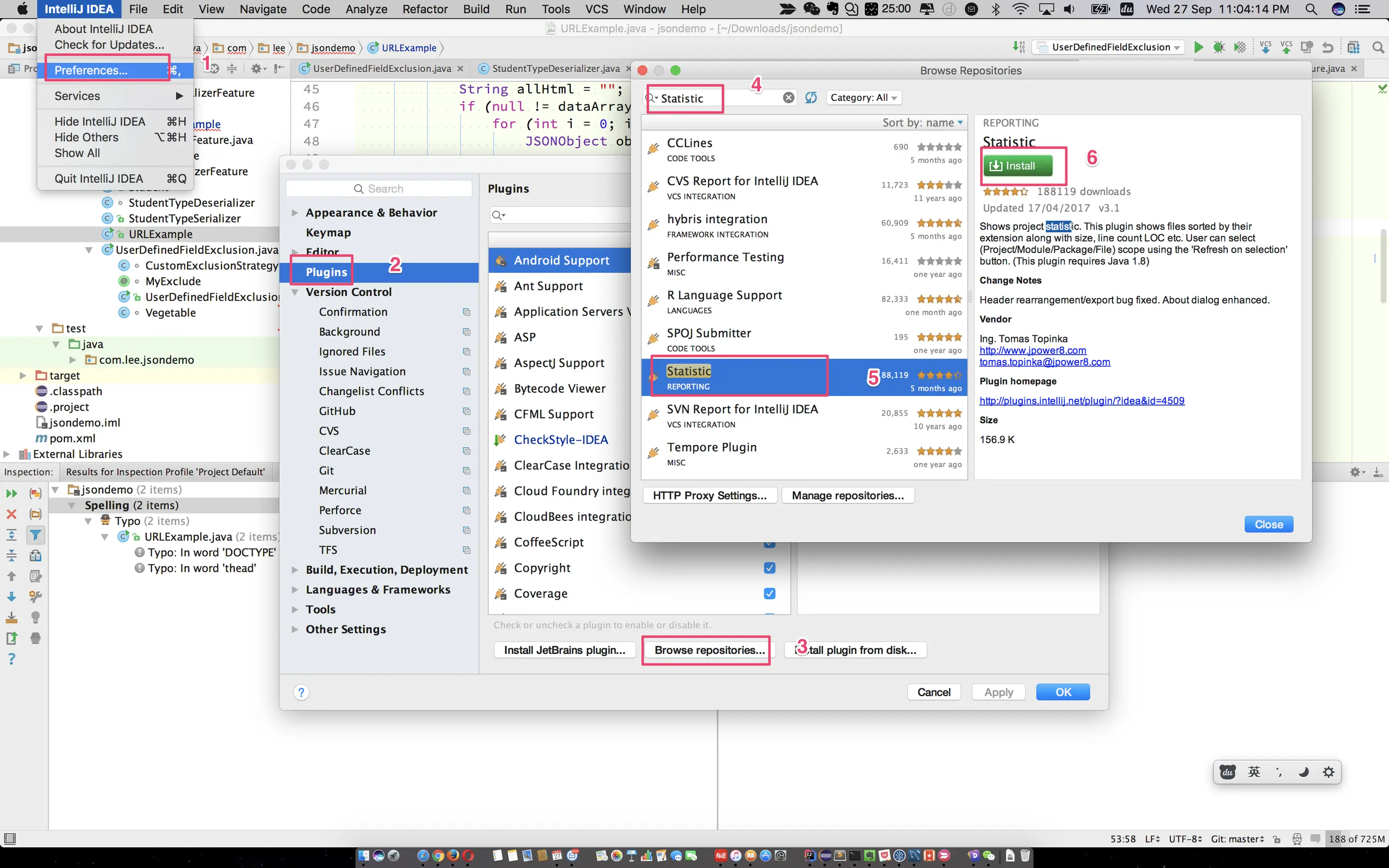Viewport: 1389px width, 868px height.
Task: Click the refresh icon in Browse Repositories
Action: point(810,97)
